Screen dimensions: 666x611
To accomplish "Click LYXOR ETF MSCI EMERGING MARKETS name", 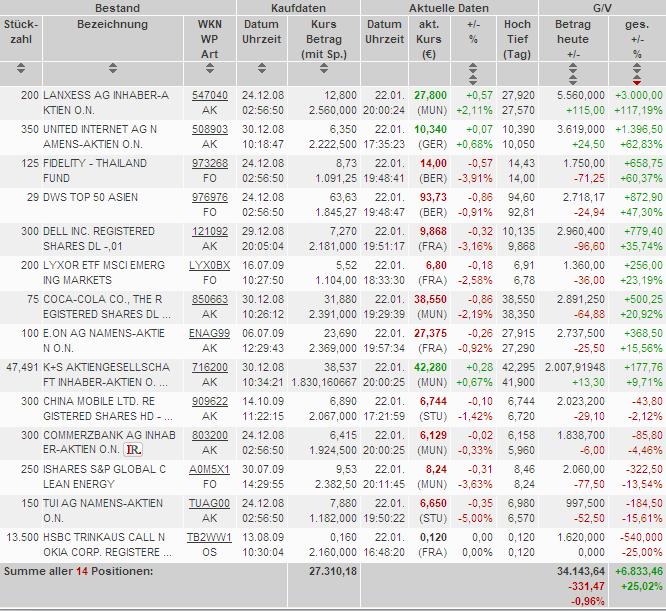I will click(x=104, y=273).
